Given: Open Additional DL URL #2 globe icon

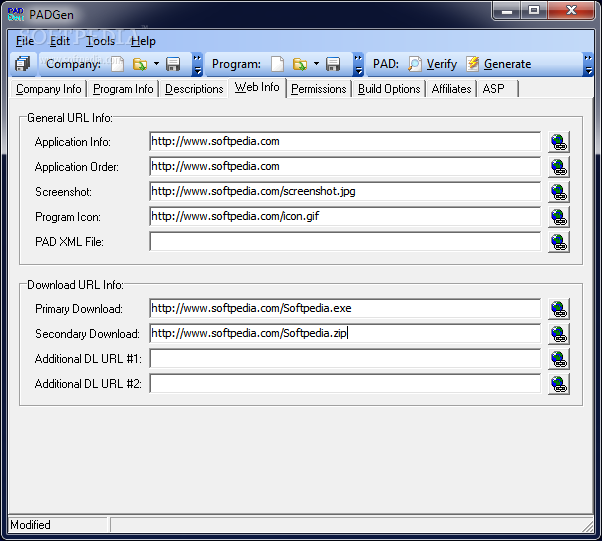Looking at the screenshot, I should pyautogui.click(x=559, y=384).
